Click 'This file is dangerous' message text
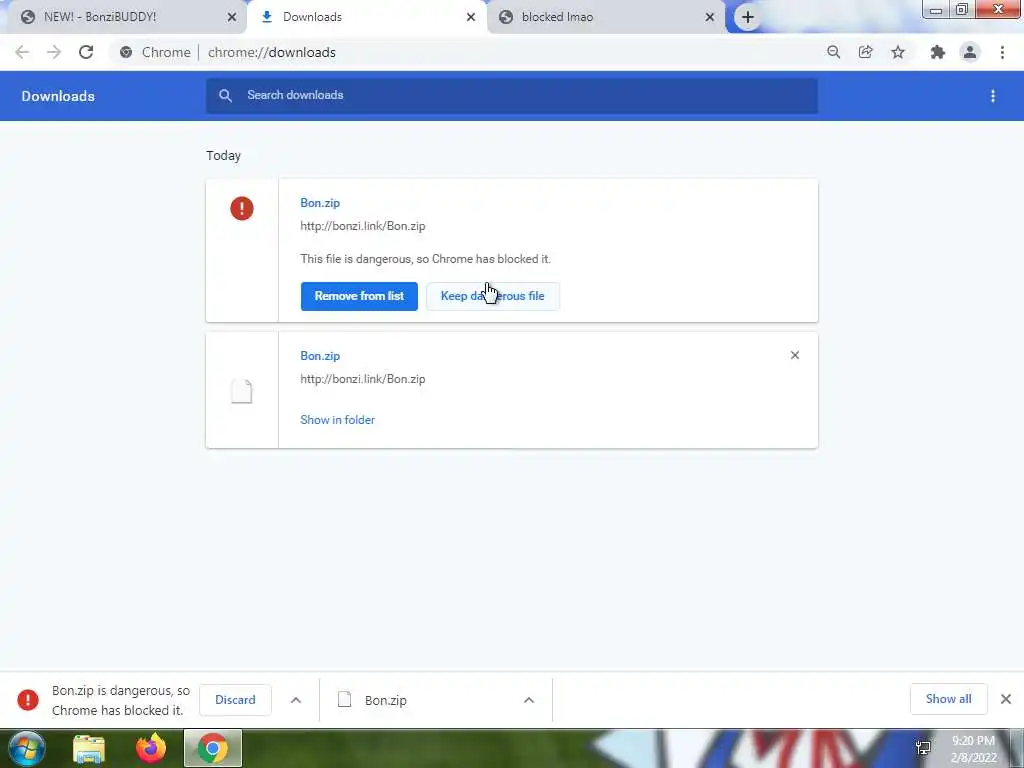1024x768 pixels. point(425,259)
